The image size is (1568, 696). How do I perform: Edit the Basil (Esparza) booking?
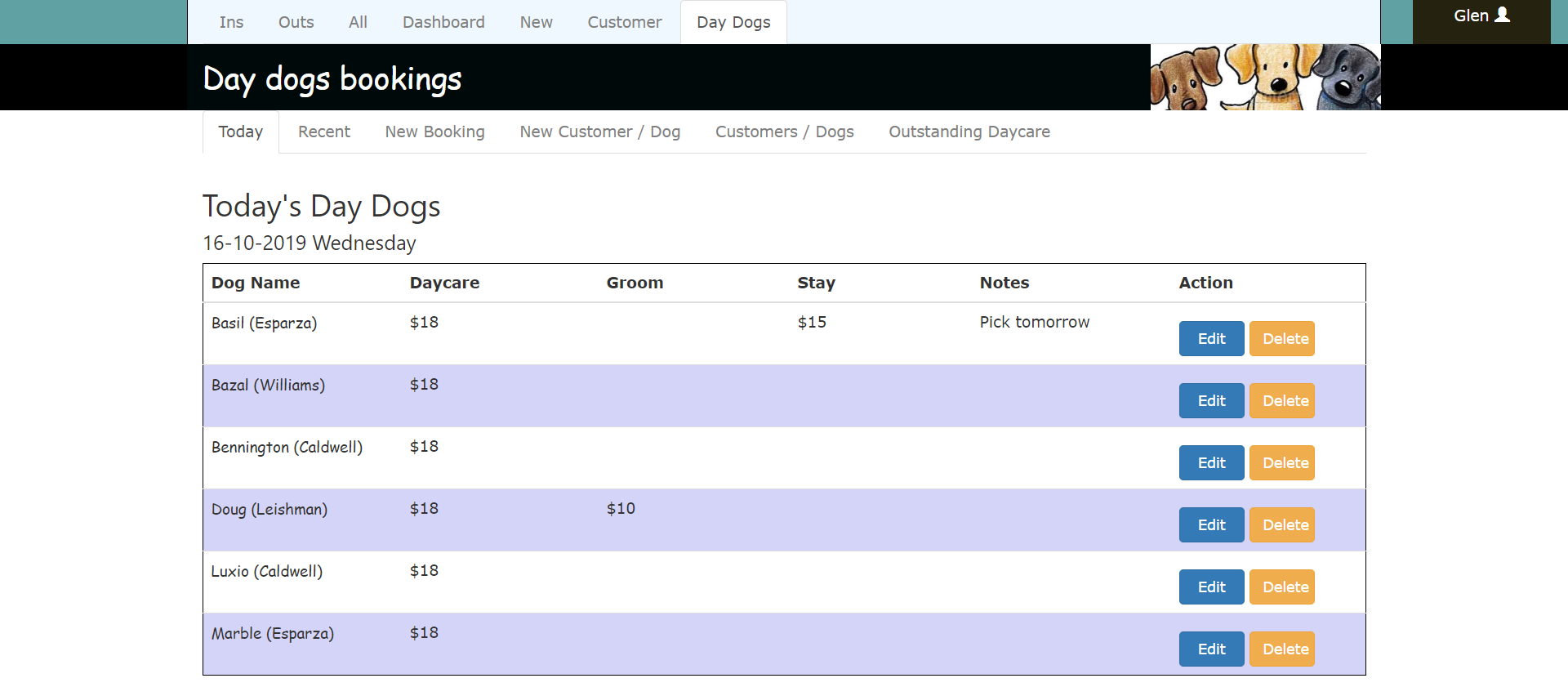(1211, 339)
